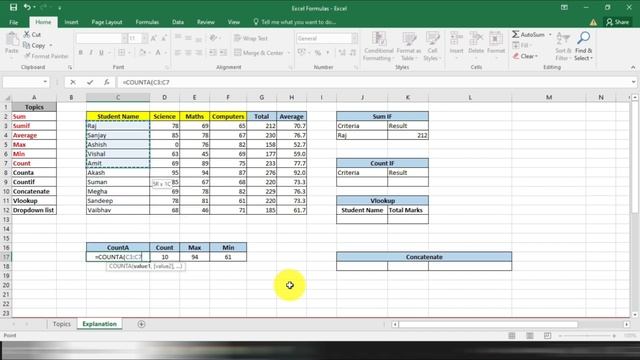
Task: Switch to the Insert tab
Action: pyautogui.click(x=71, y=22)
